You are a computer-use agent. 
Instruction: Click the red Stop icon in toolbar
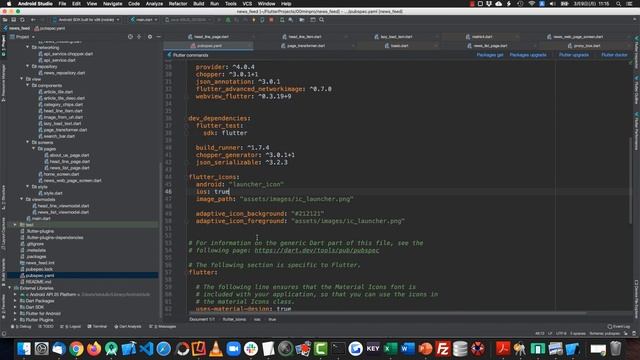271,20
